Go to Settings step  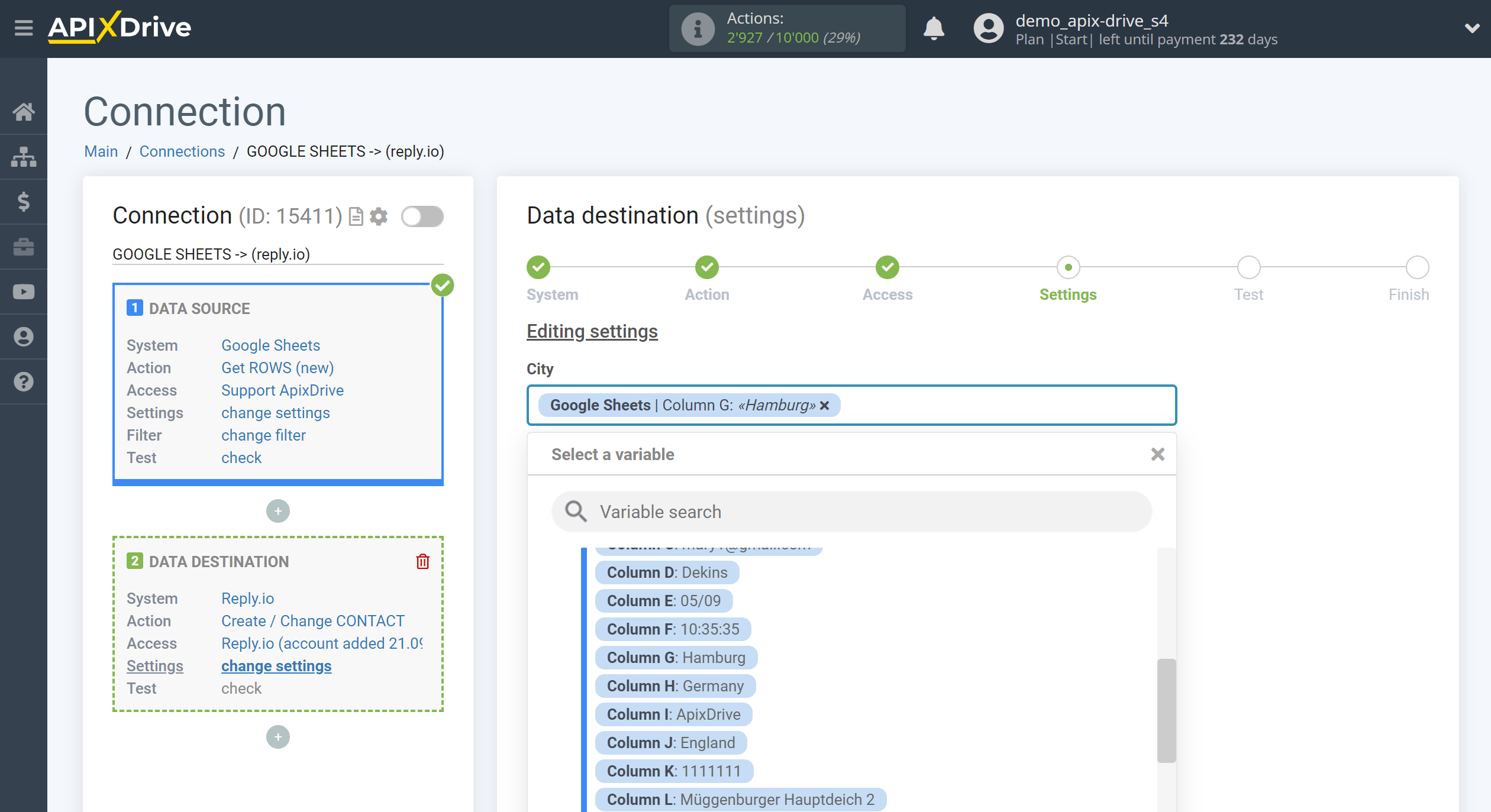click(x=1068, y=267)
